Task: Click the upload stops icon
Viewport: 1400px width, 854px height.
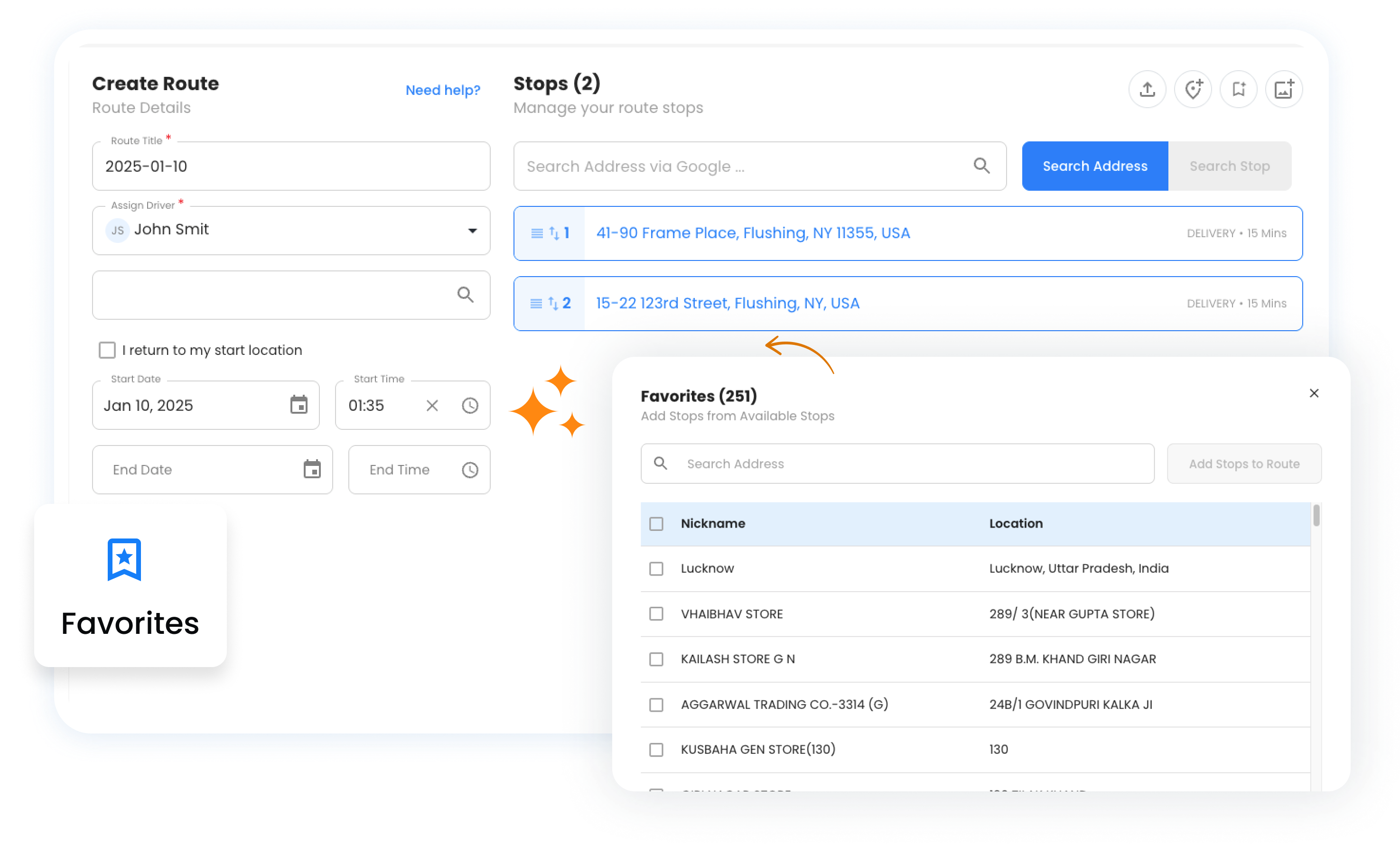Action: 1147,89
